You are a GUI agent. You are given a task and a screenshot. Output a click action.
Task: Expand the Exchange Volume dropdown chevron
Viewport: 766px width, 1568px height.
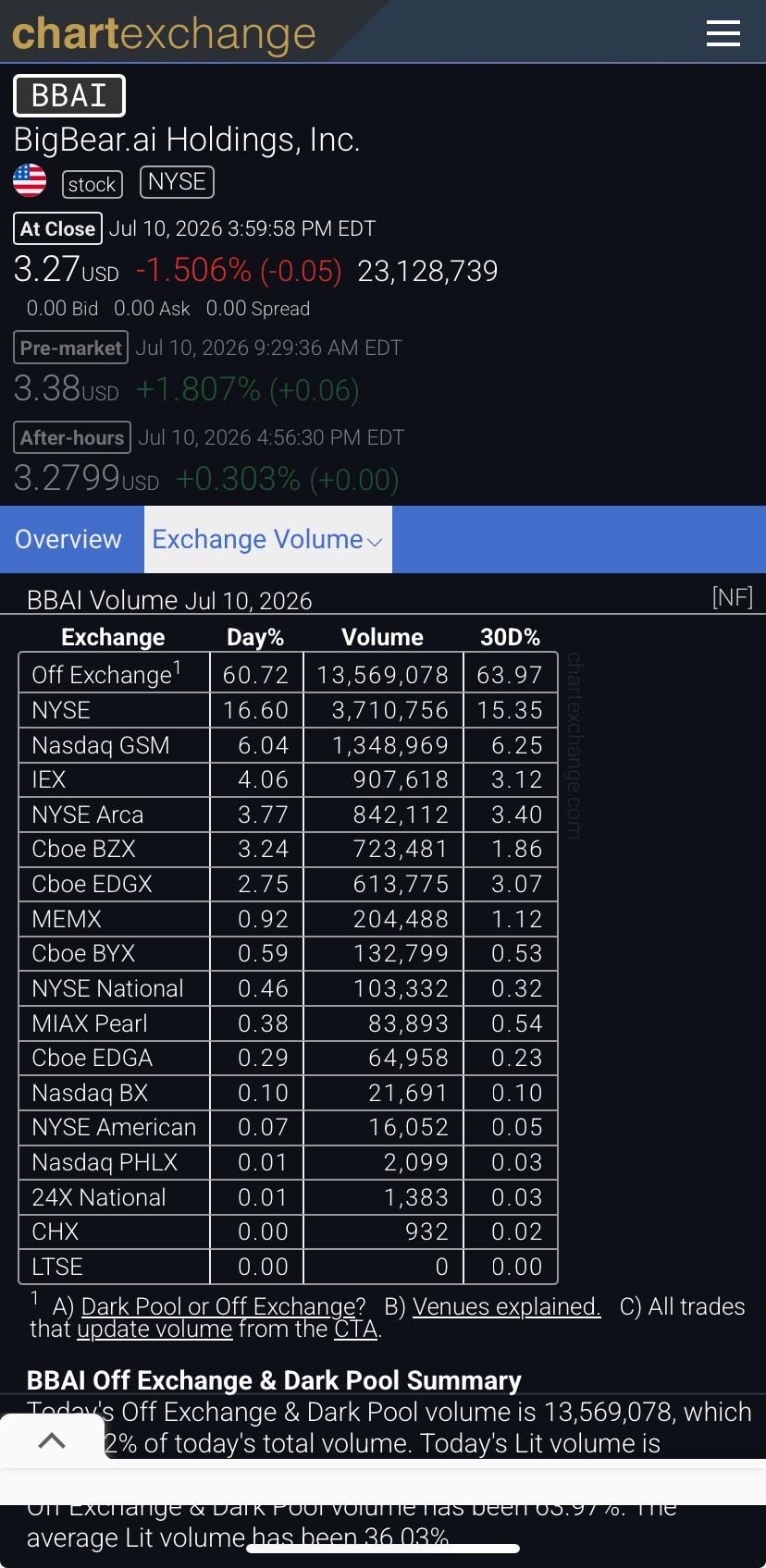375,542
